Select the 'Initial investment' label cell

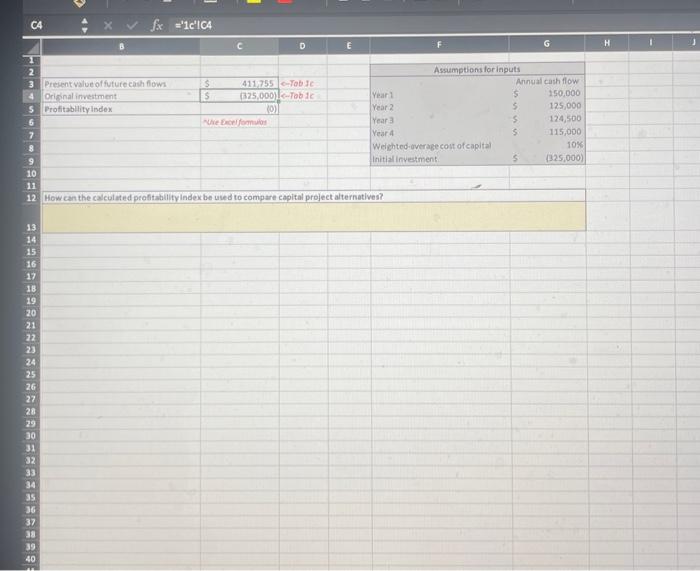440,159
